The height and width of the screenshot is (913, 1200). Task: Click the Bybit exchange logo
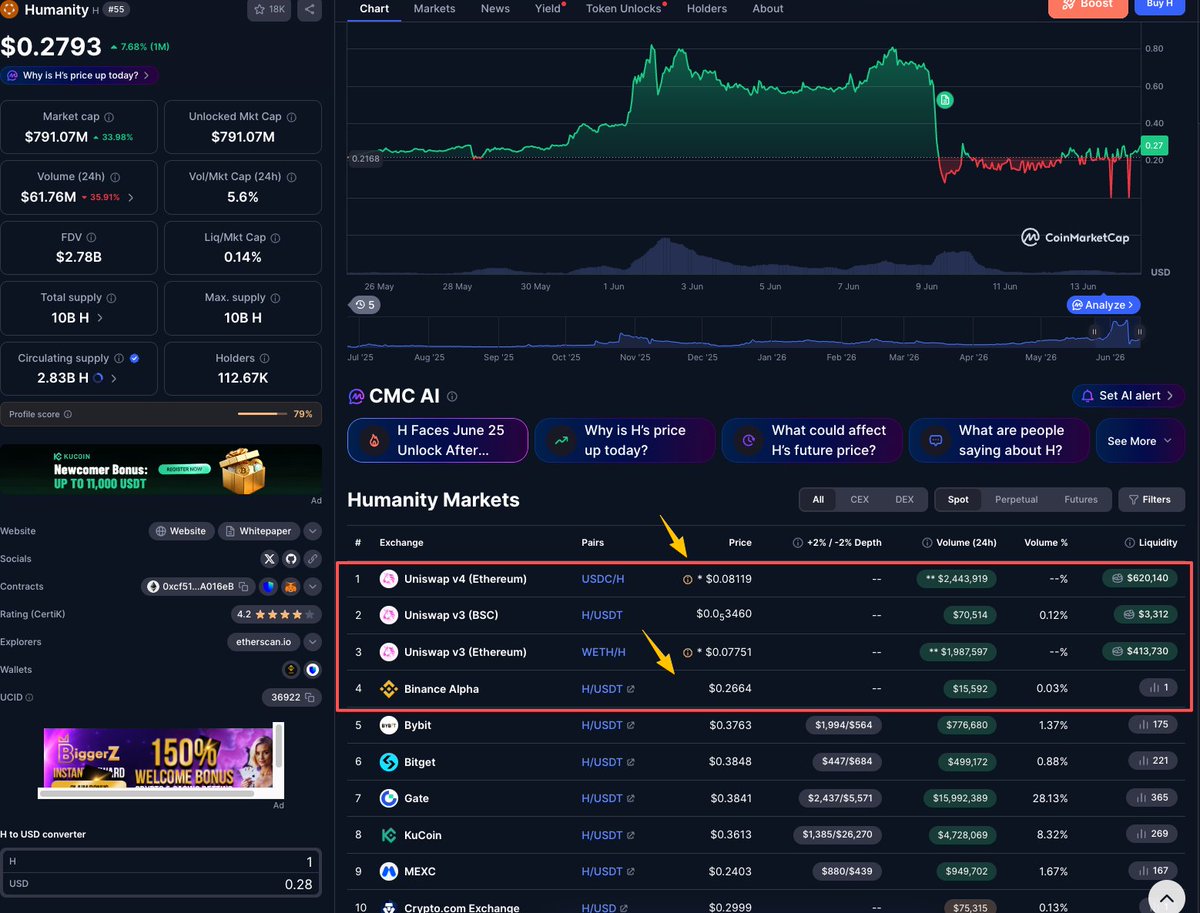pyautogui.click(x=389, y=725)
